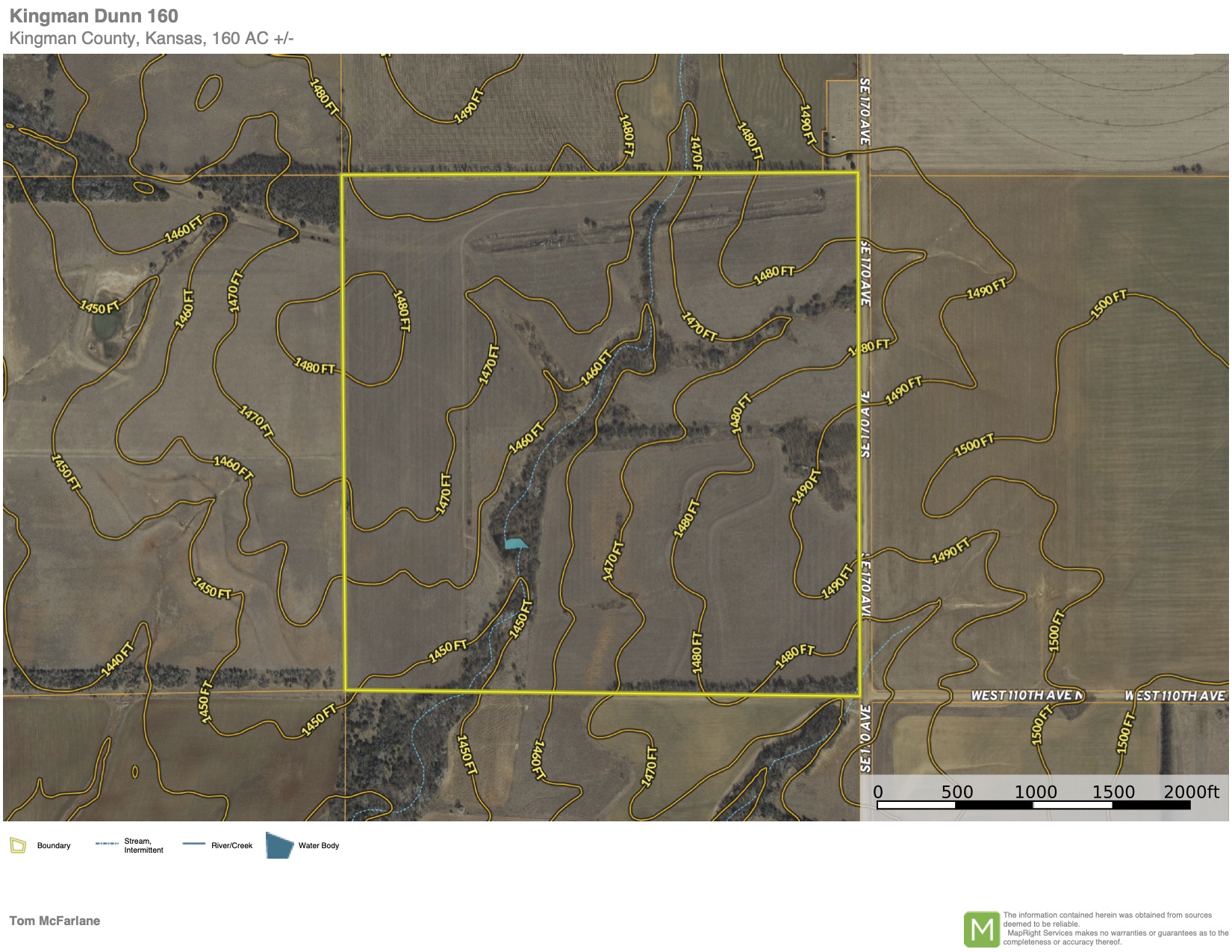Click the green pond west of the boundary
1232x952 pixels.
pos(105,326)
